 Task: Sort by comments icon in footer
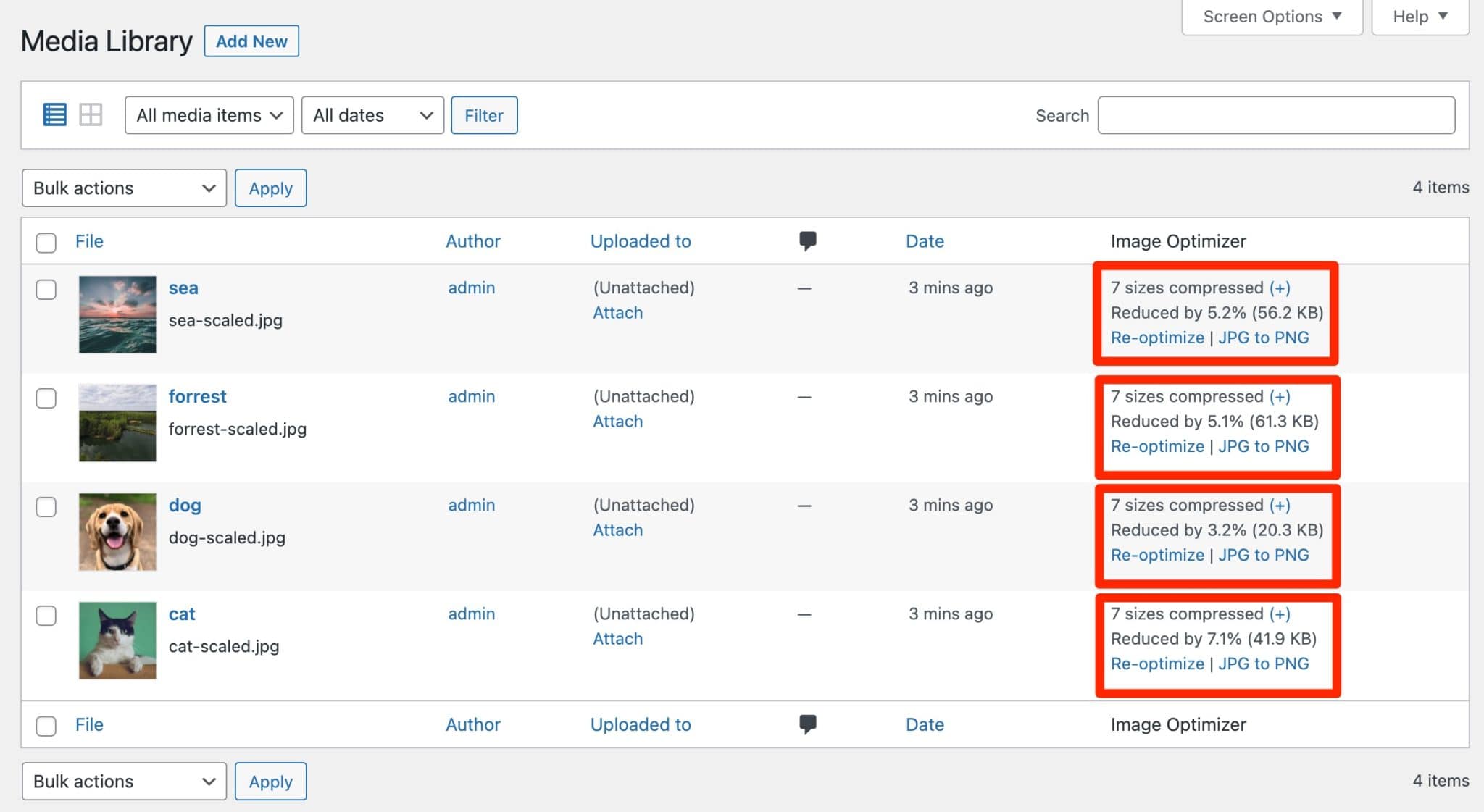pyautogui.click(x=807, y=724)
